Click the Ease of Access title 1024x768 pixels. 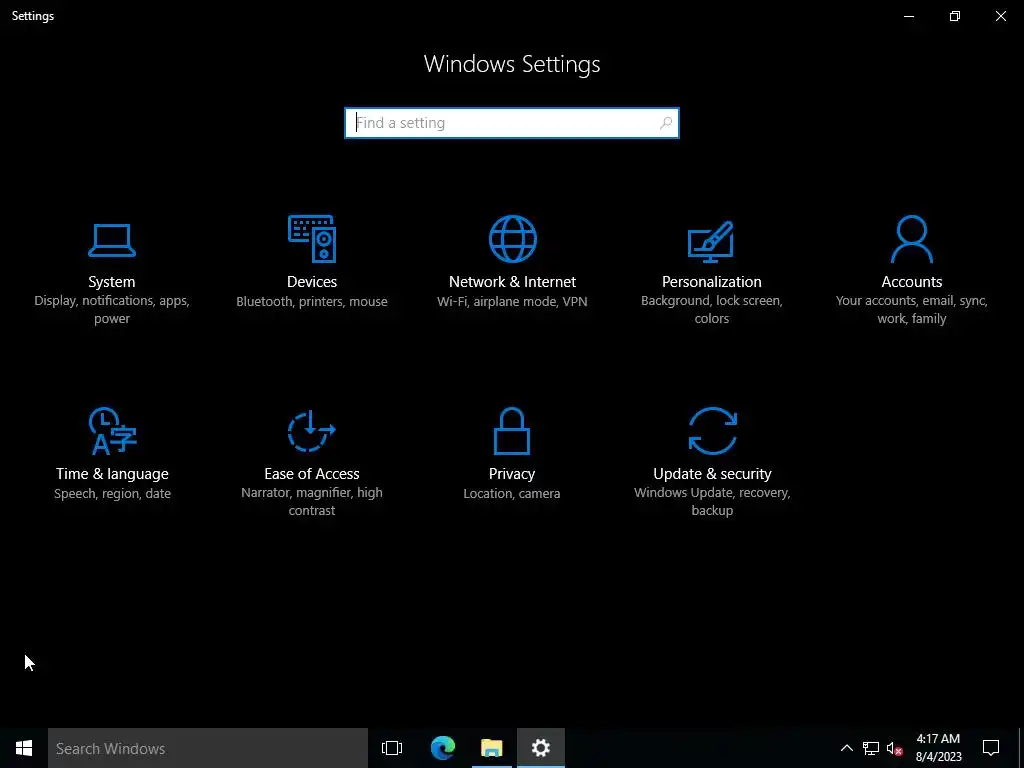tap(312, 473)
